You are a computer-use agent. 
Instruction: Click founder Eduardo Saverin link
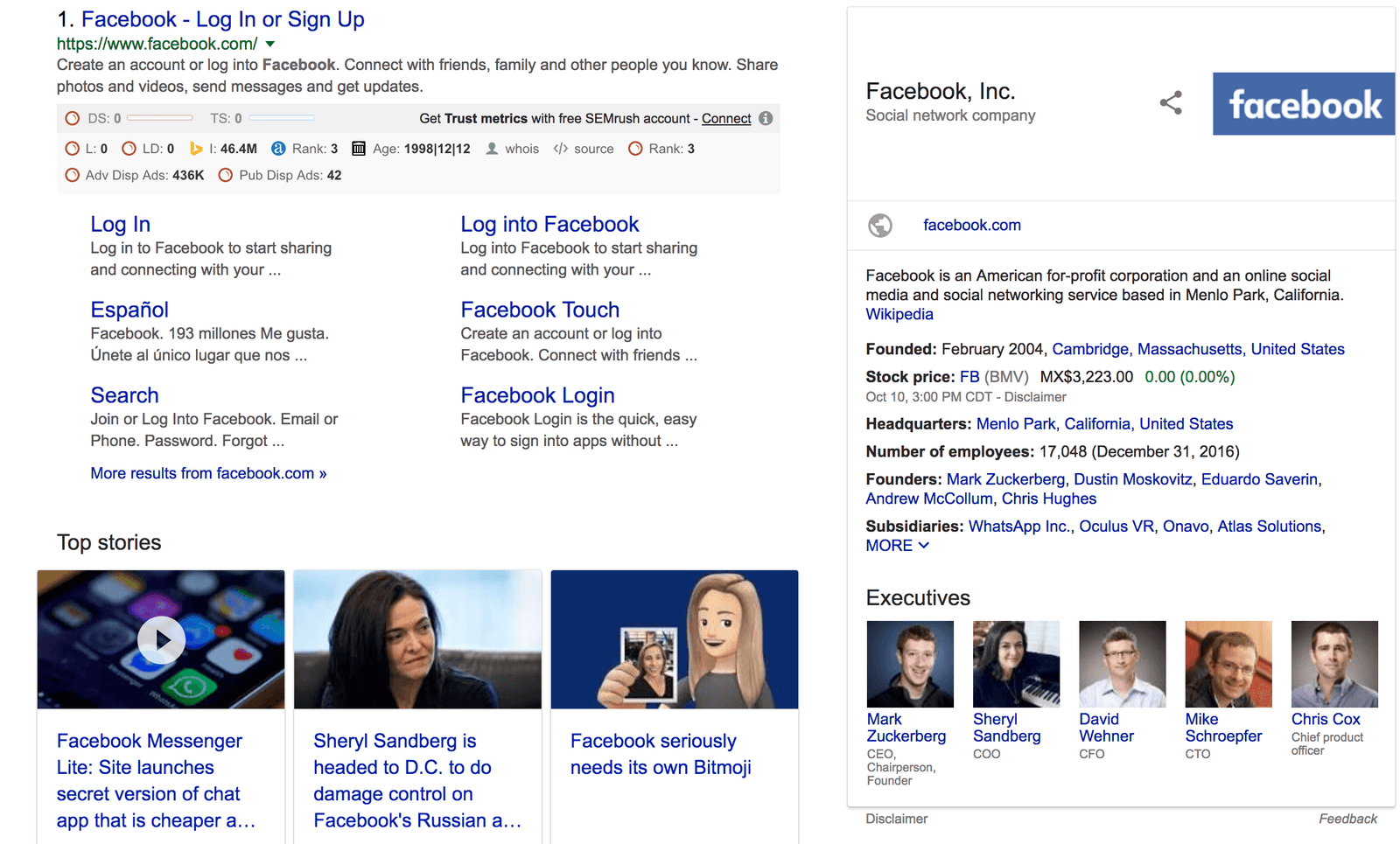pos(1259,479)
